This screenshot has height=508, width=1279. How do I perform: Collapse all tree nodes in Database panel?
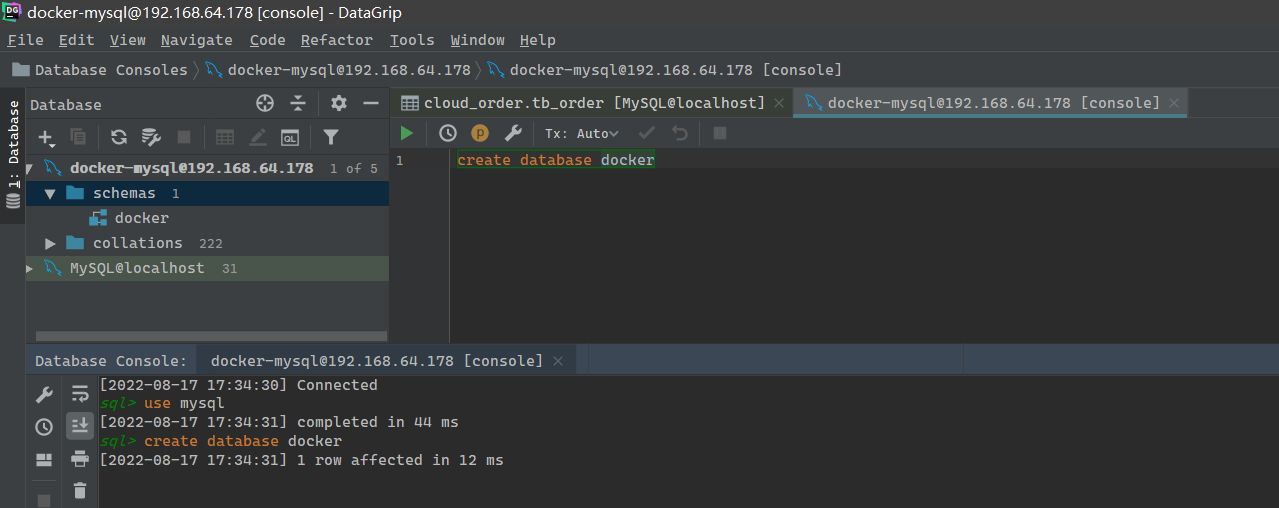298,103
